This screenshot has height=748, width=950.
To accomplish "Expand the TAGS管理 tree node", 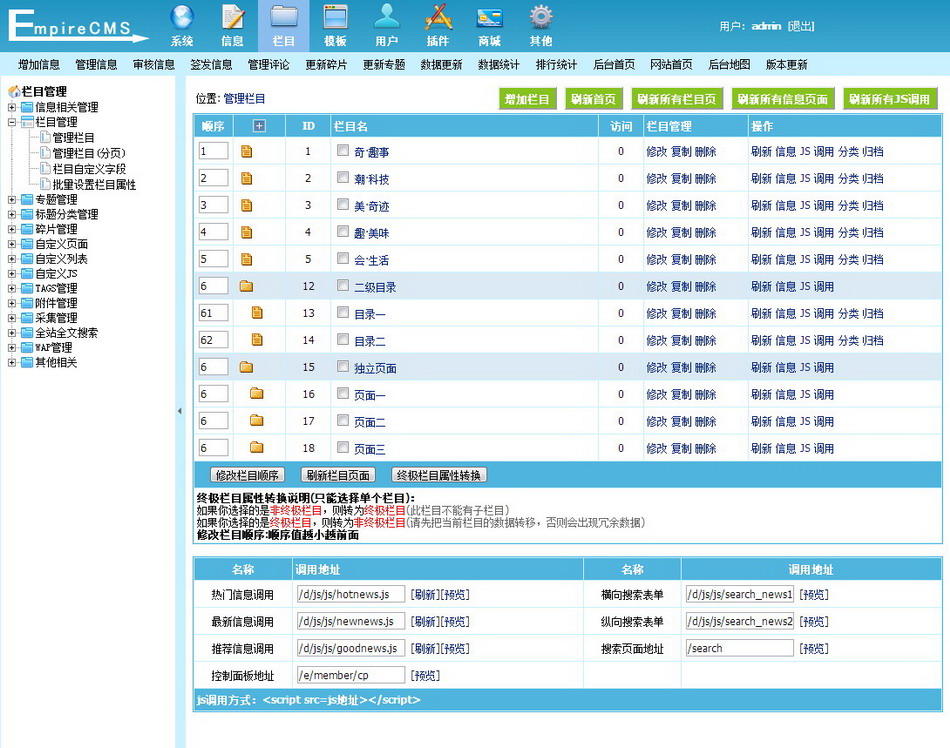I will pos(12,288).
